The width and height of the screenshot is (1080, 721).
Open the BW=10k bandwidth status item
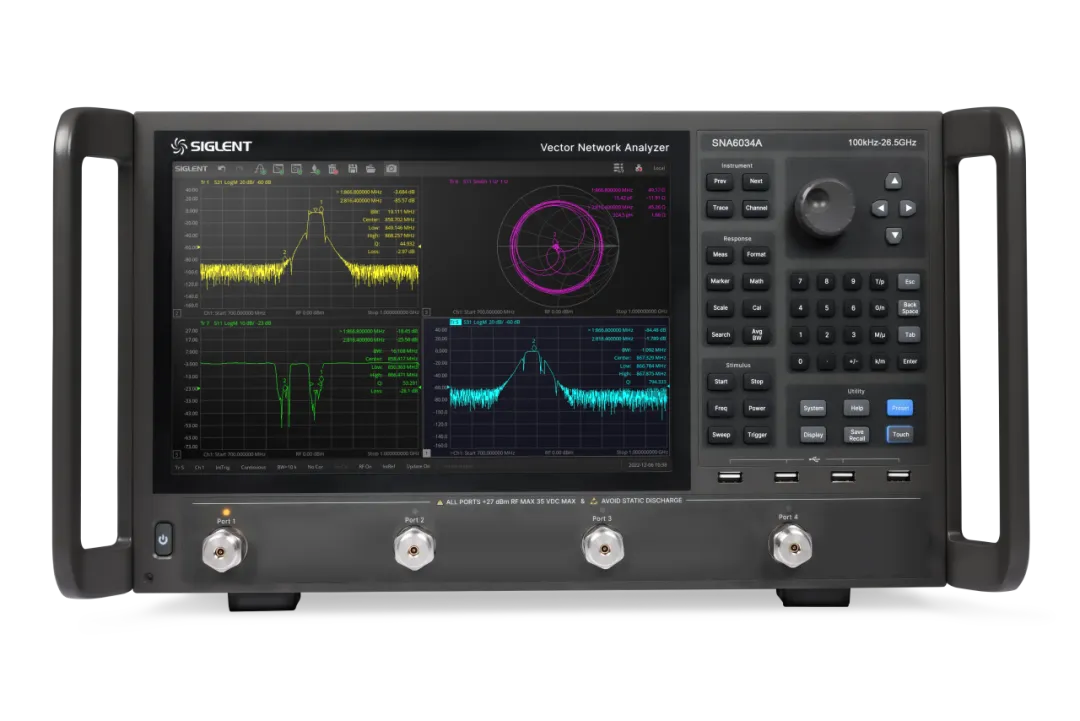click(x=286, y=467)
